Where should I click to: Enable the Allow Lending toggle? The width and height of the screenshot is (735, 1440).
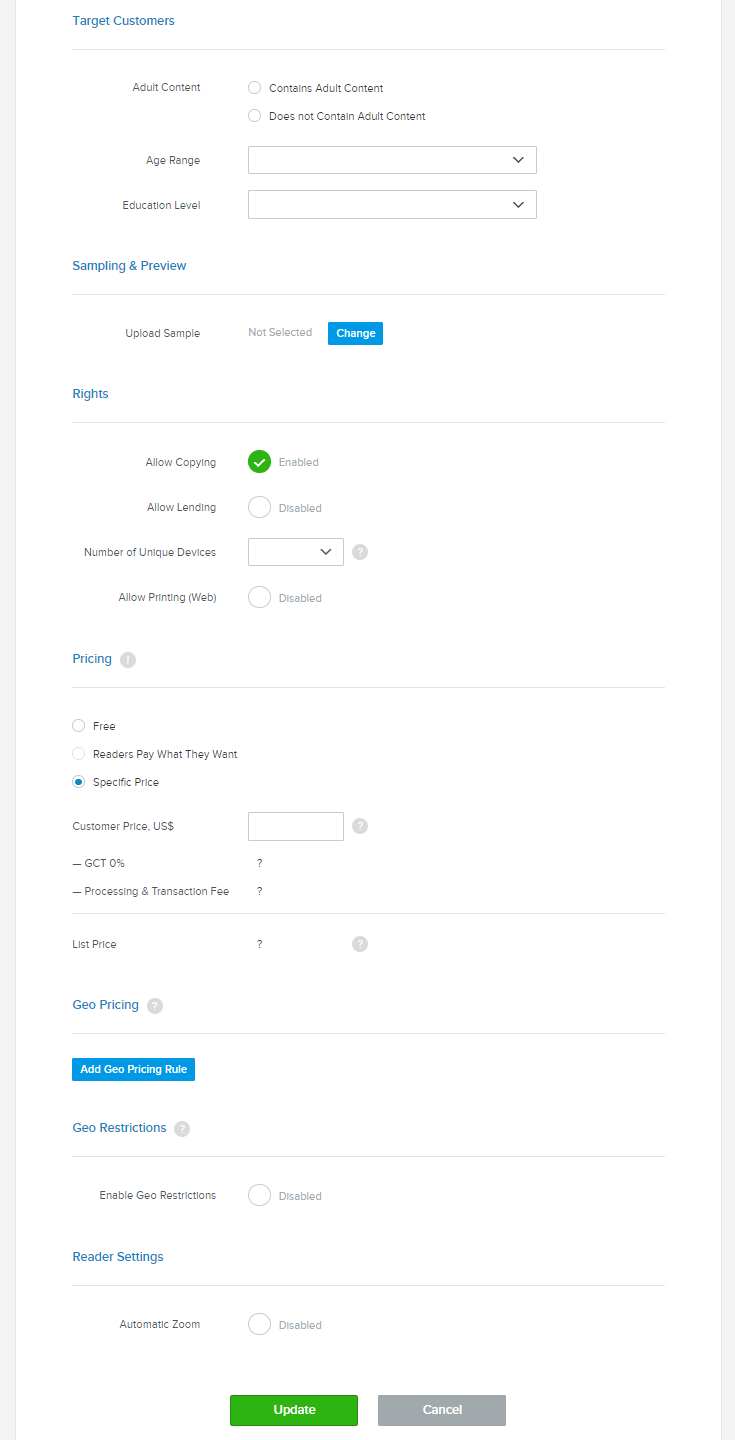point(259,507)
